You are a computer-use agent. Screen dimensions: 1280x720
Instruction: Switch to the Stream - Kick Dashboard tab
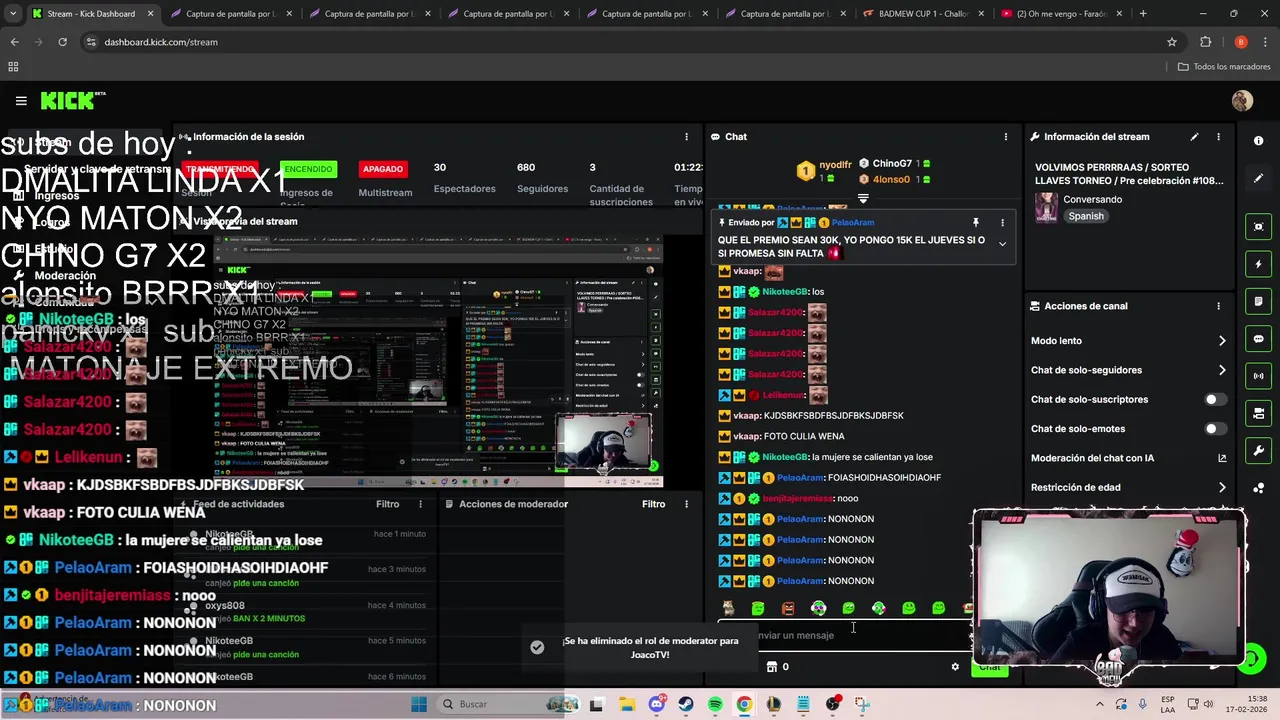click(x=90, y=14)
